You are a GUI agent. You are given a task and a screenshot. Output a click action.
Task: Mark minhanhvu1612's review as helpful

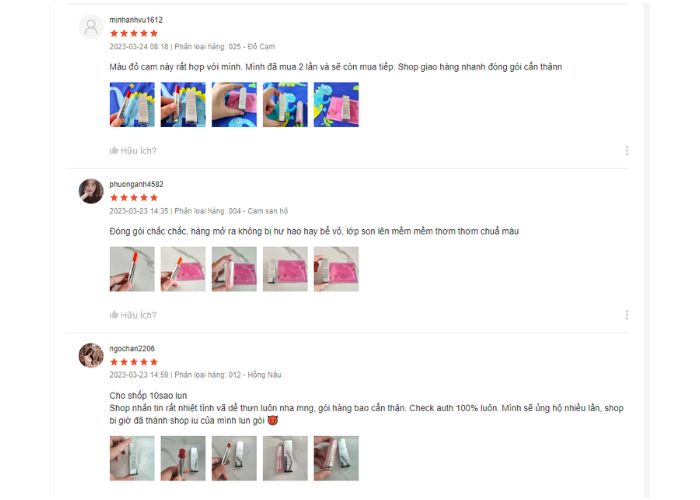pos(133,151)
